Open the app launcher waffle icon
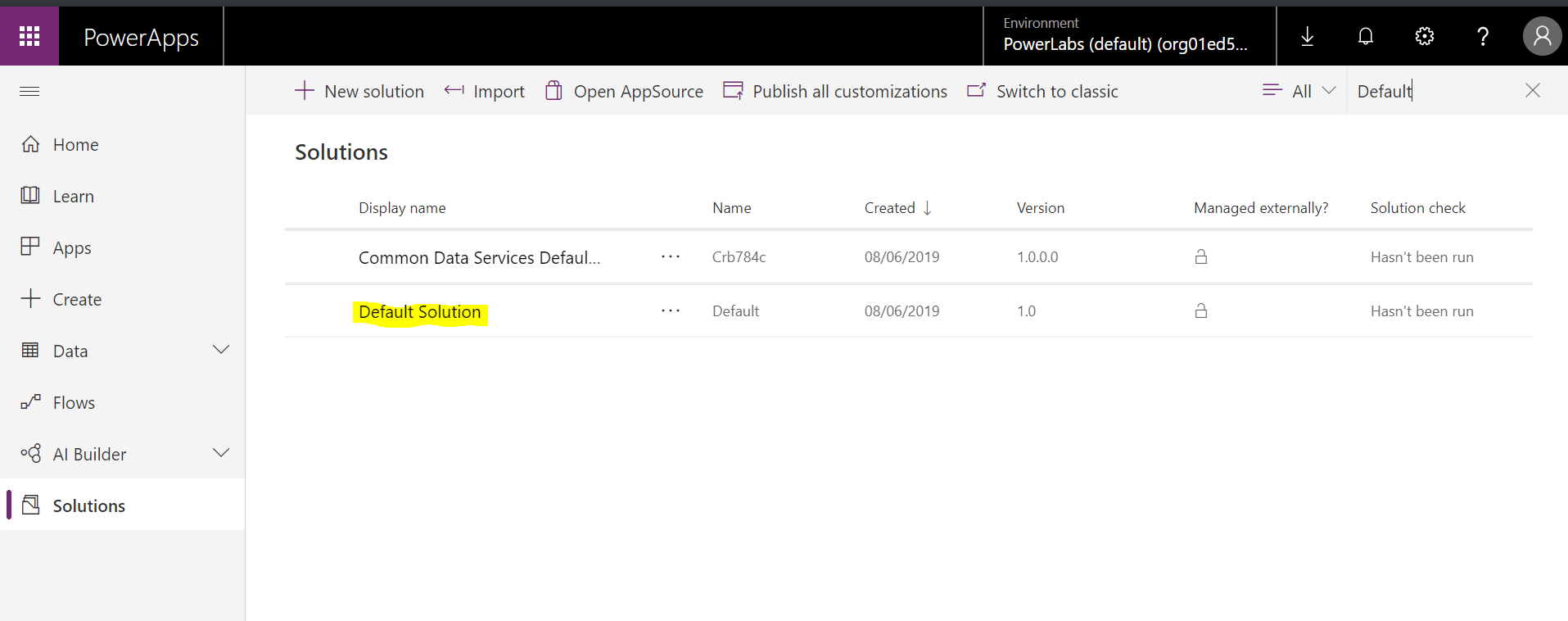The height and width of the screenshot is (621, 1568). tap(29, 36)
